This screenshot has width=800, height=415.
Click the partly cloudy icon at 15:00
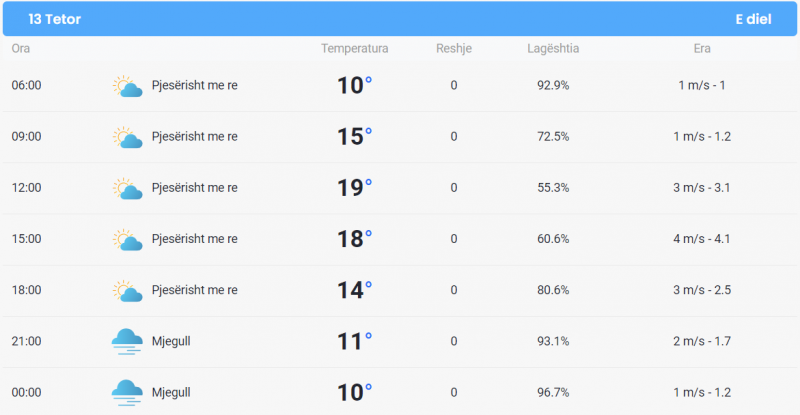127,239
